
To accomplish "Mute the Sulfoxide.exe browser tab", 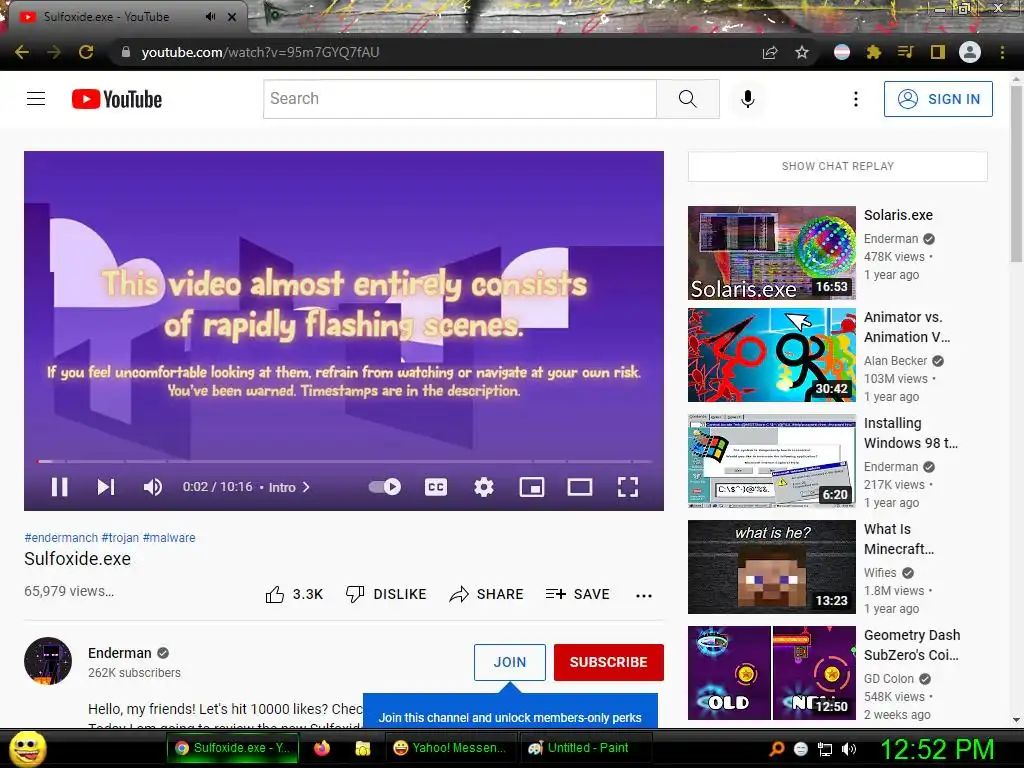I will 210,17.
